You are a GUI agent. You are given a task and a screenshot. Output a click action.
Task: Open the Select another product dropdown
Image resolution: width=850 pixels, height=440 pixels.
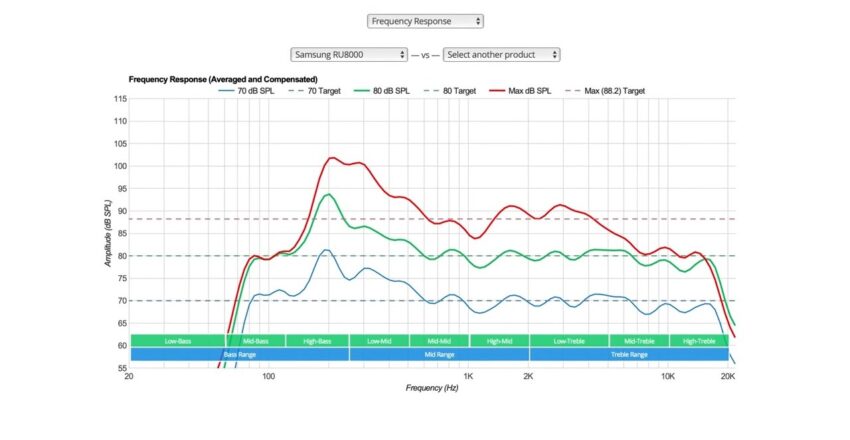click(501, 55)
